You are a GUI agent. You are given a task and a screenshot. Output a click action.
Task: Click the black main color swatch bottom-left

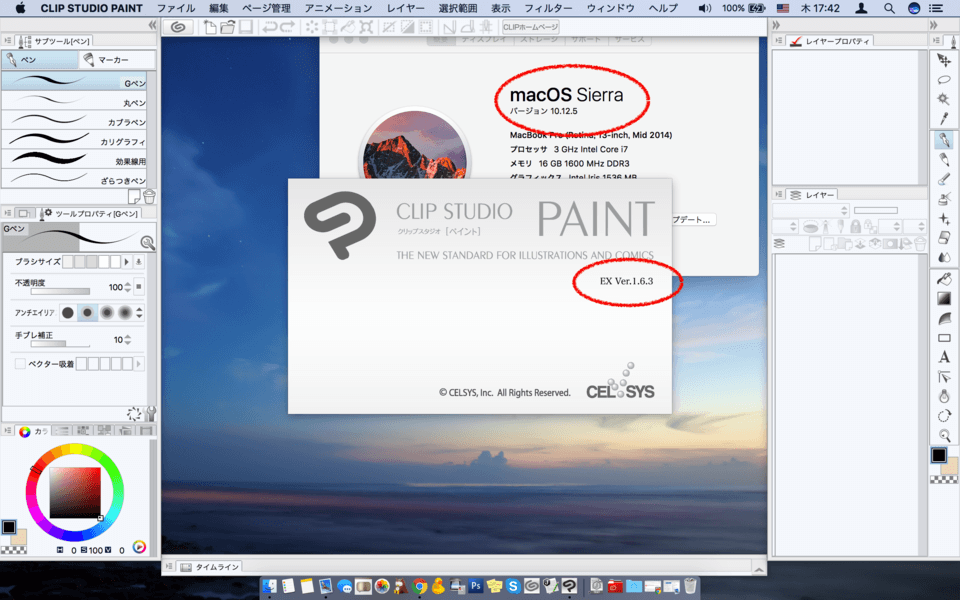coord(9,527)
